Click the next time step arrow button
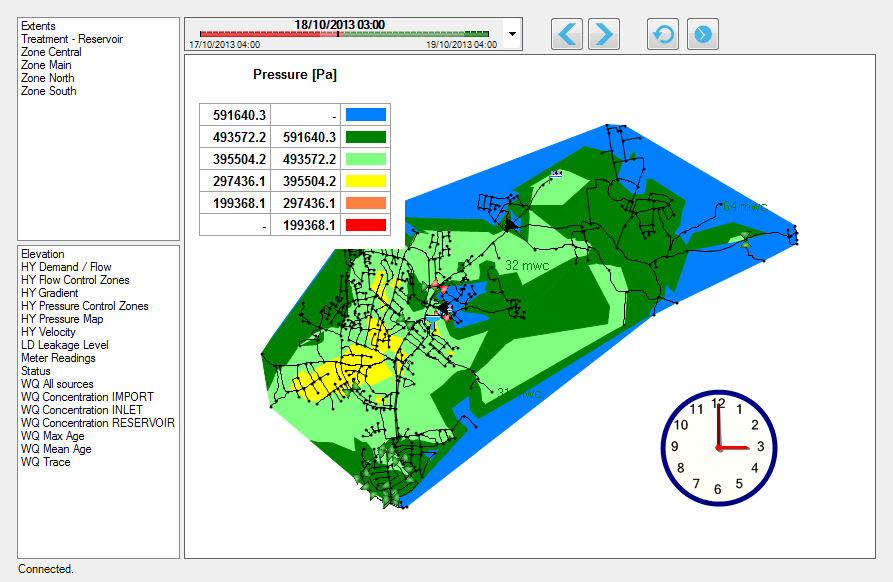 coord(603,34)
